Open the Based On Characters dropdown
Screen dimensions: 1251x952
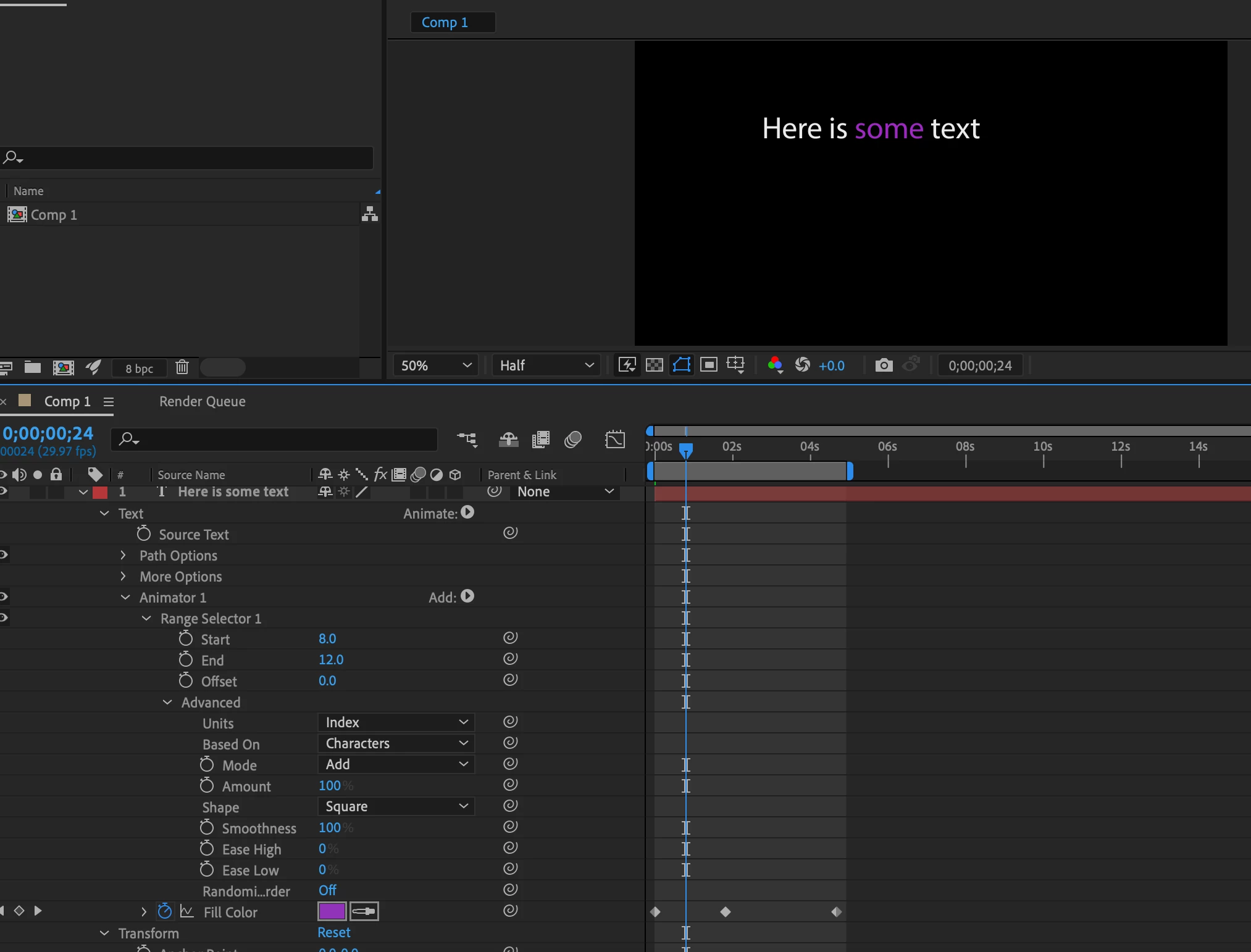tap(396, 743)
